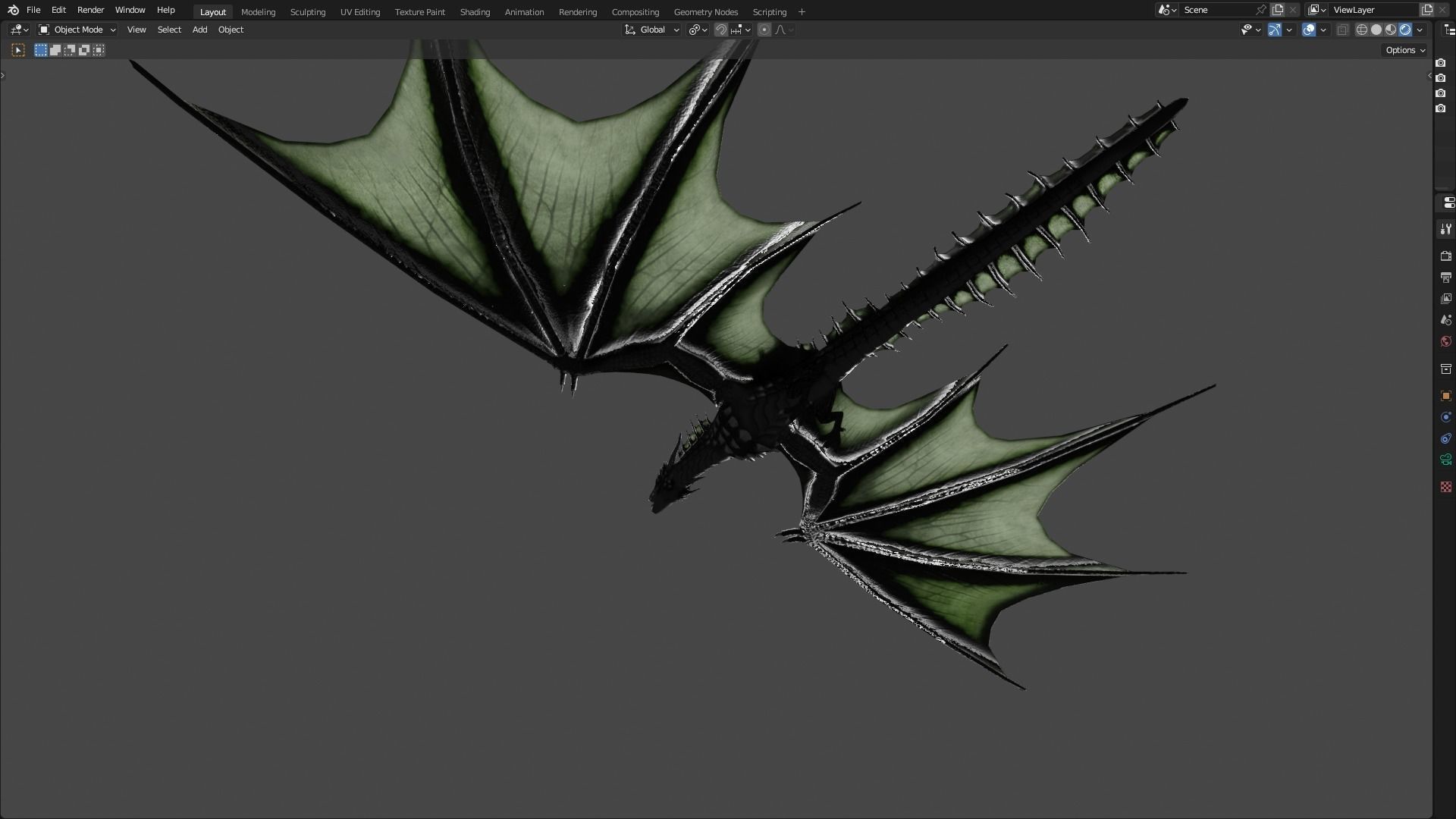Open the viewport Object menu
The width and height of the screenshot is (1456, 819).
231,30
